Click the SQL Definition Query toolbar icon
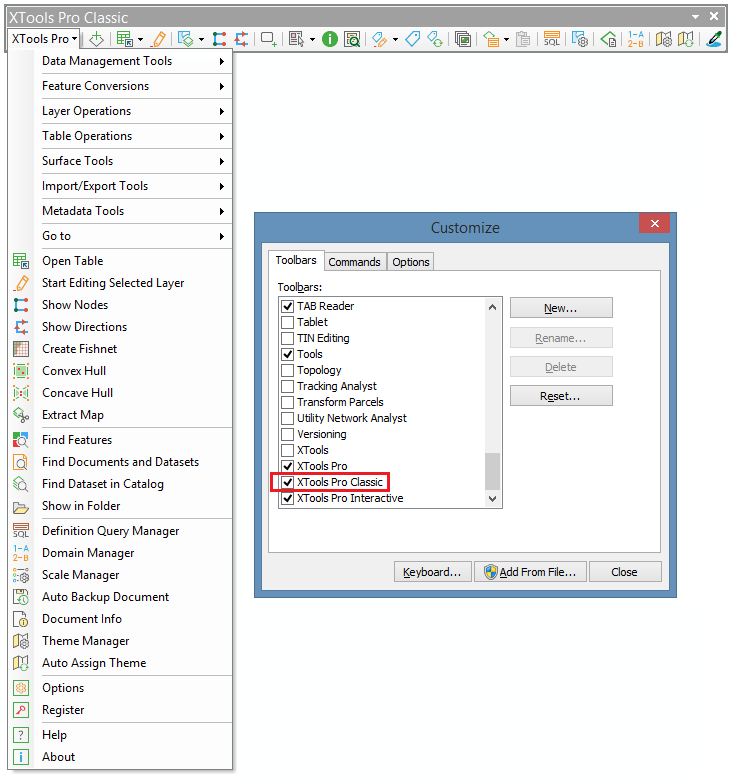The width and height of the screenshot is (748, 775). tap(552, 39)
